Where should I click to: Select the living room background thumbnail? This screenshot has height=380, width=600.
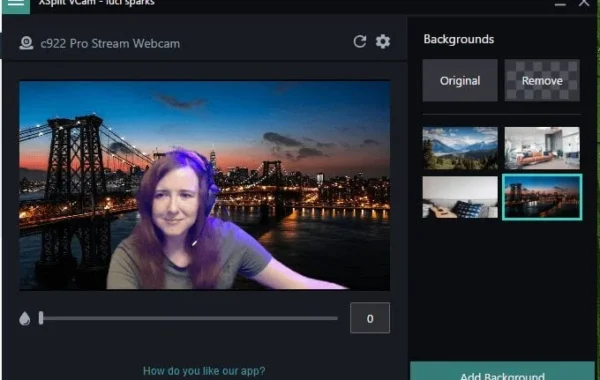click(x=542, y=148)
